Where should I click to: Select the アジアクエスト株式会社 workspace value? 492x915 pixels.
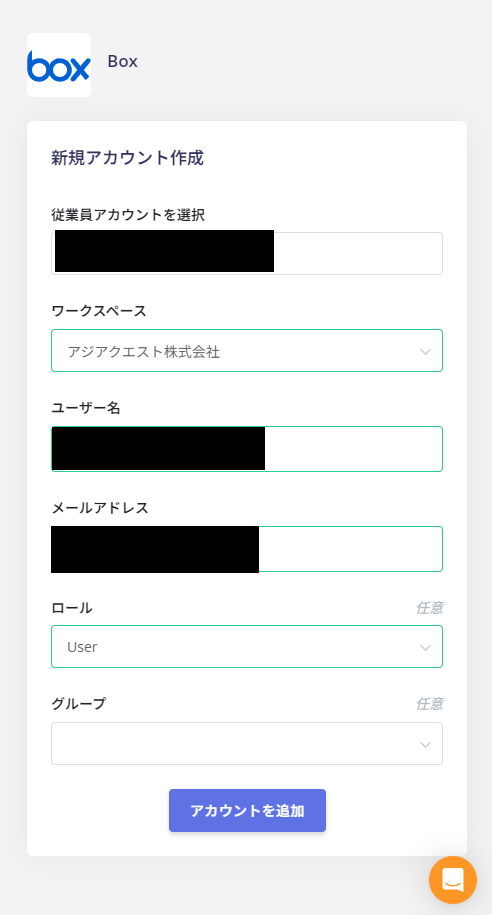[x=144, y=351]
